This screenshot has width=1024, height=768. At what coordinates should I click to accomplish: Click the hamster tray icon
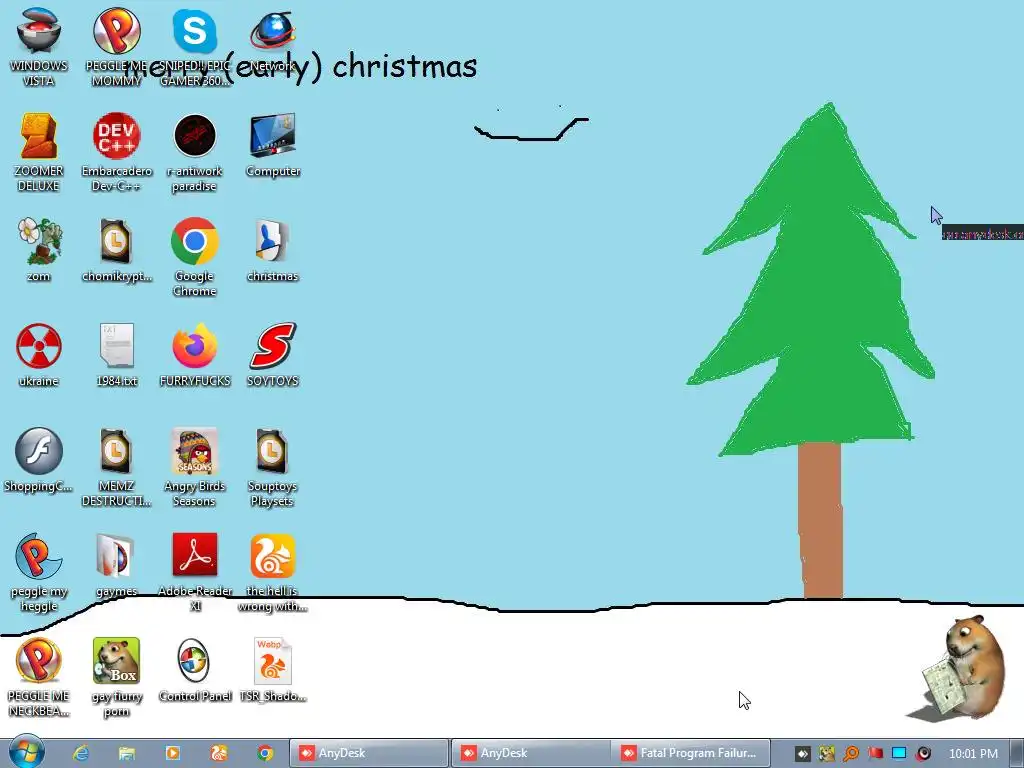pyautogui.click(x=827, y=754)
